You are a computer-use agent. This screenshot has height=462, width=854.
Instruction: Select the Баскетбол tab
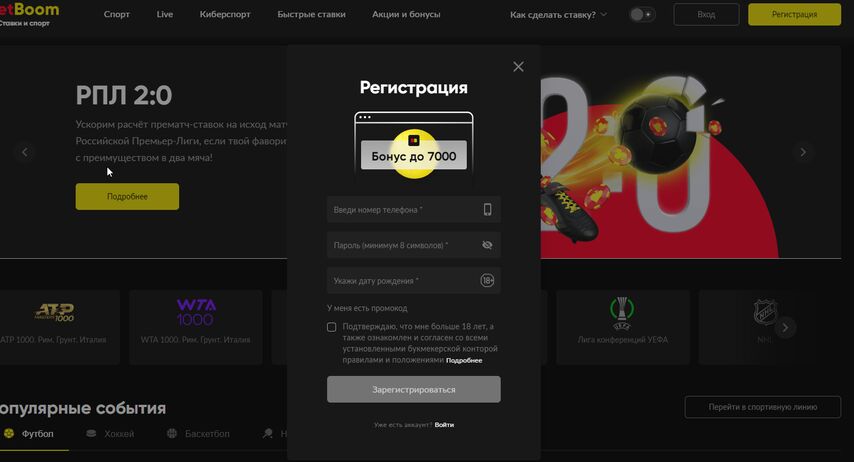point(198,434)
